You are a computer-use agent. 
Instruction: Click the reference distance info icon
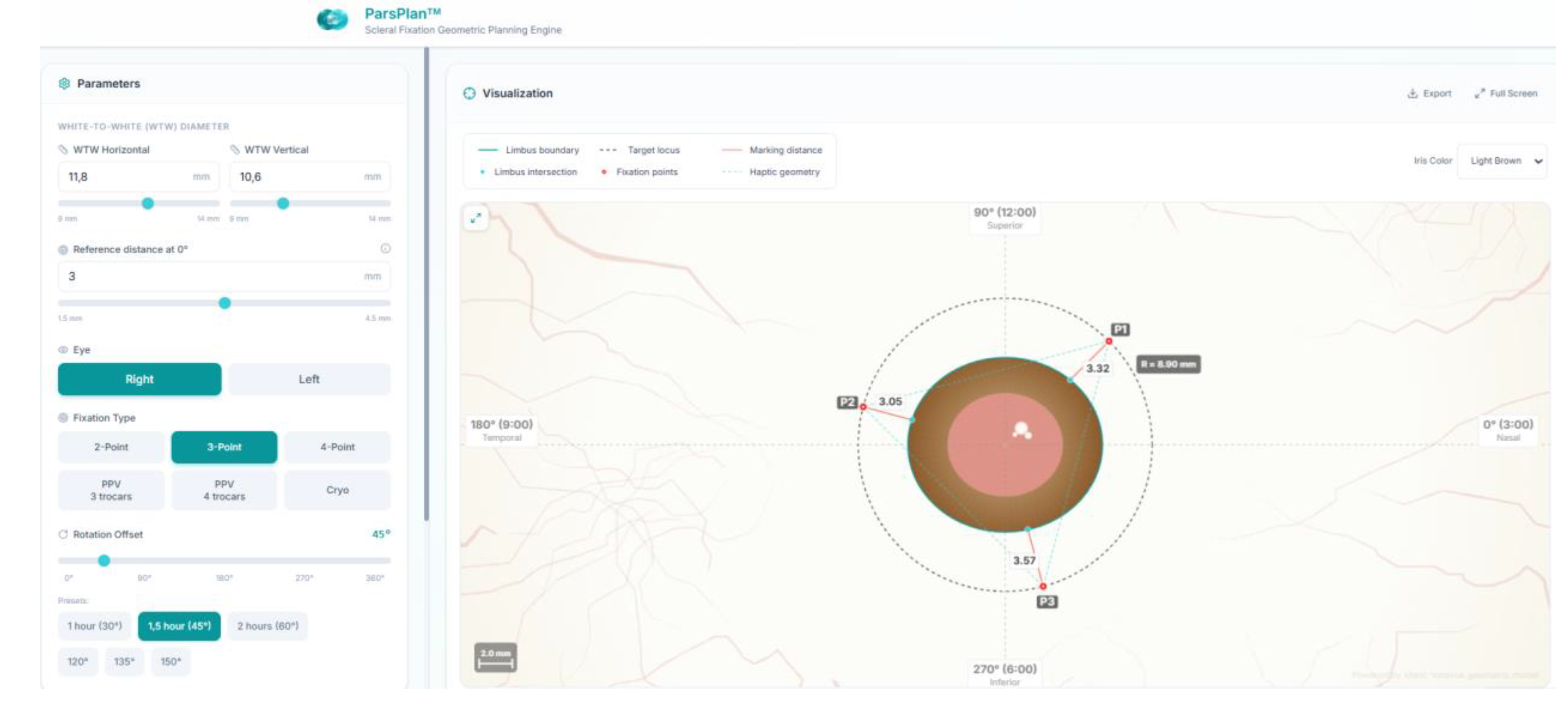pyautogui.click(x=385, y=248)
